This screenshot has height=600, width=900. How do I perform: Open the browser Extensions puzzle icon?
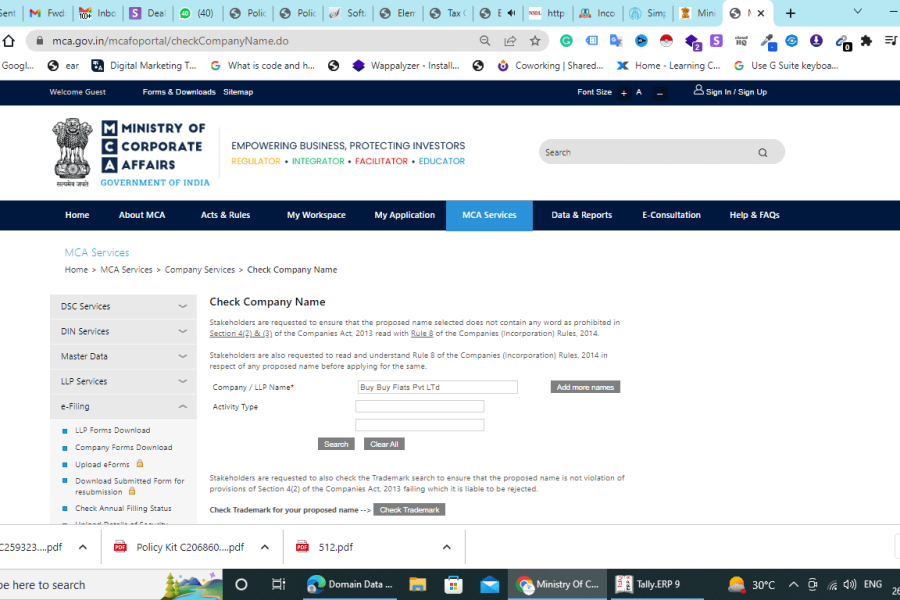click(866, 41)
